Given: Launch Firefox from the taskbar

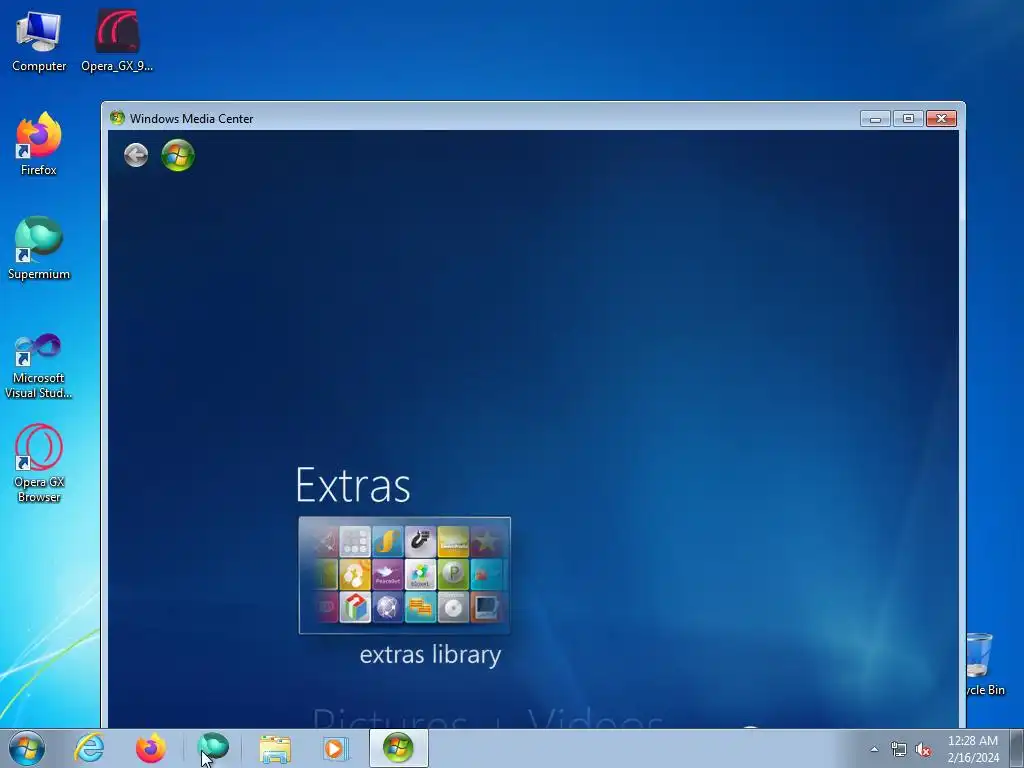Looking at the screenshot, I should [x=150, y=748].
